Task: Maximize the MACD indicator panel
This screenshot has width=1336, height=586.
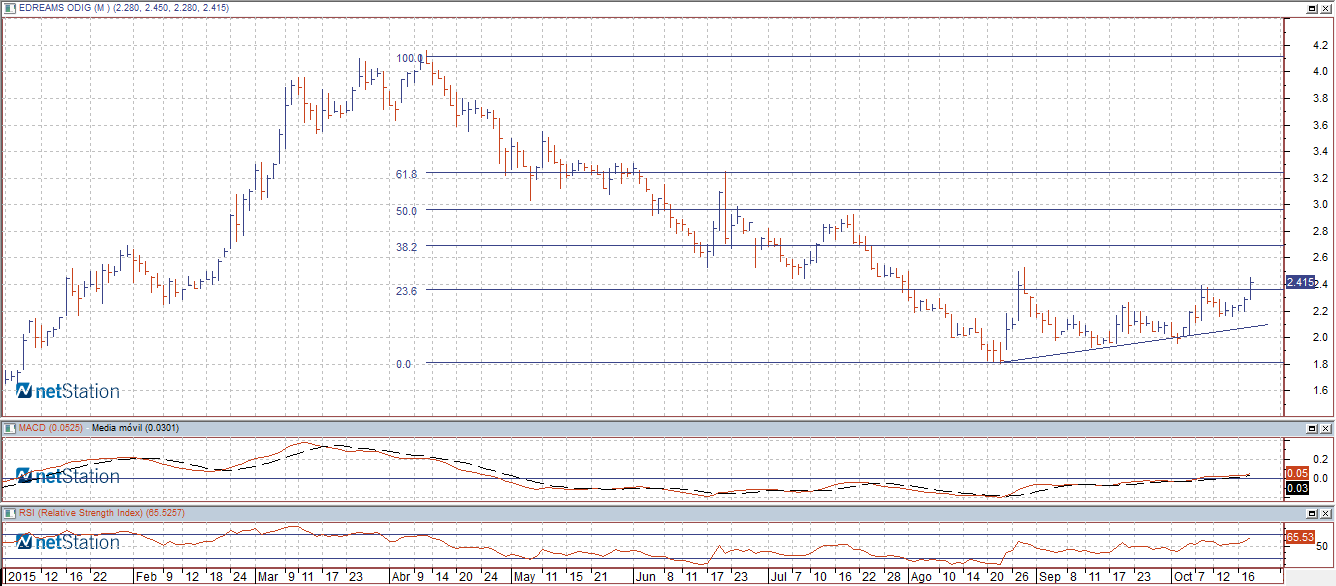Action: pyautogui.click(x=1311, y=428)
